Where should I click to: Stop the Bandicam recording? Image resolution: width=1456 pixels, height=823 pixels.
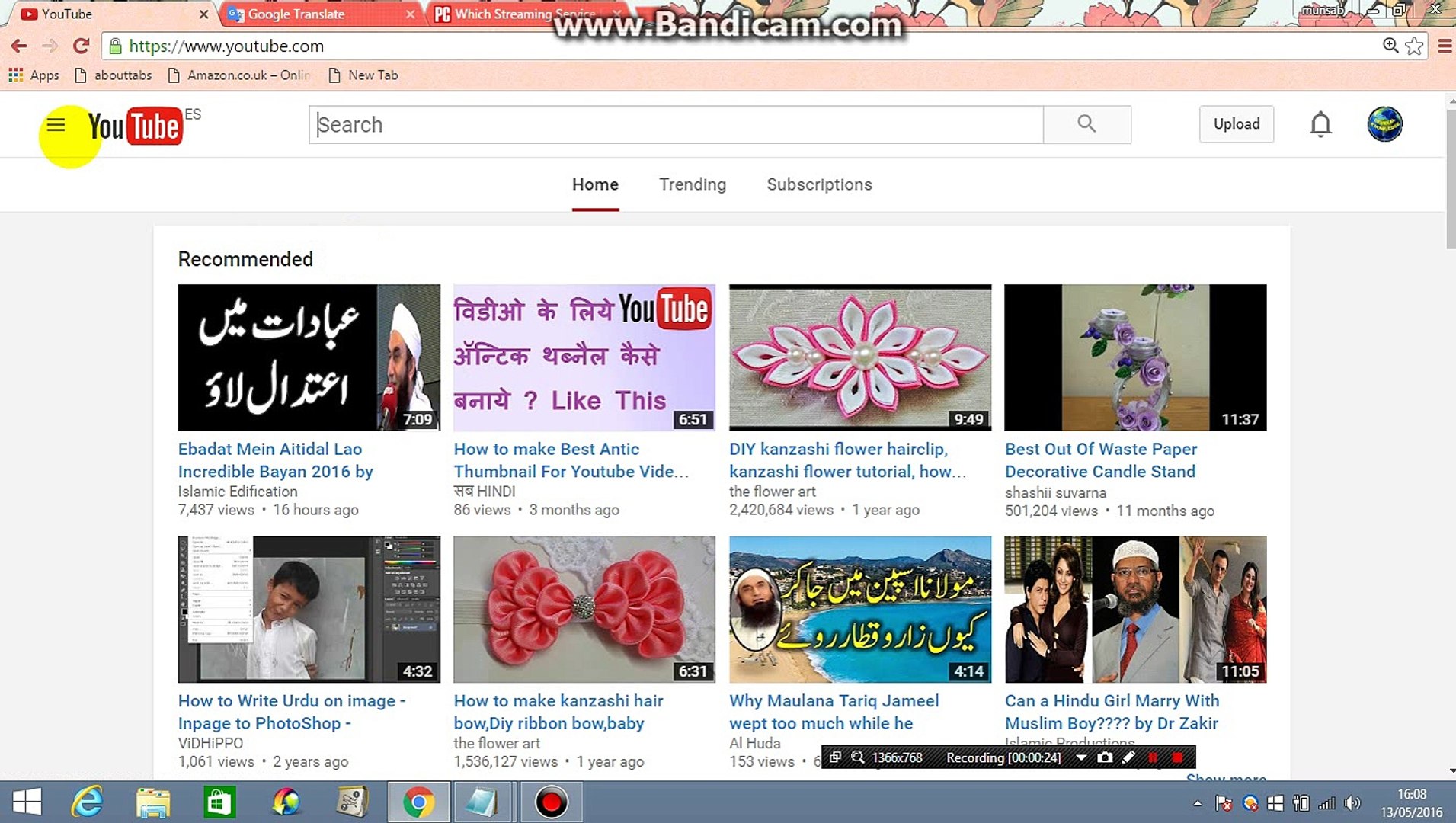1177,757
